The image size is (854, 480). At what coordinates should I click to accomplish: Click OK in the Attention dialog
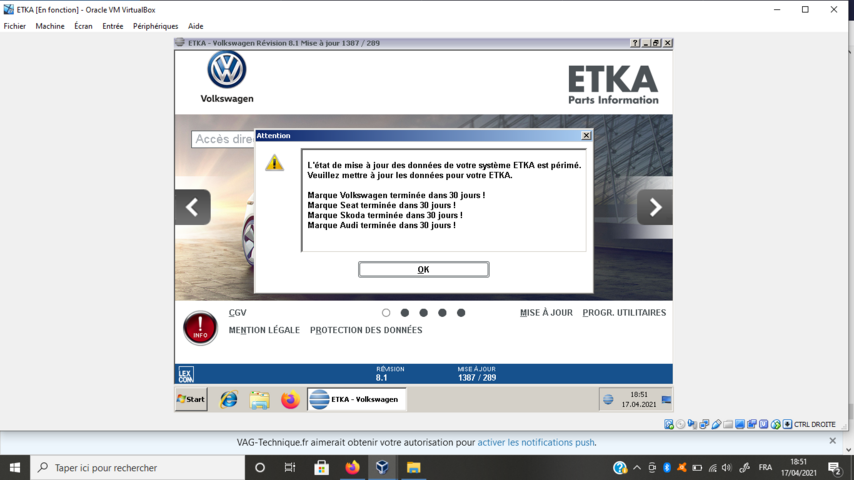tap(423, 269)
